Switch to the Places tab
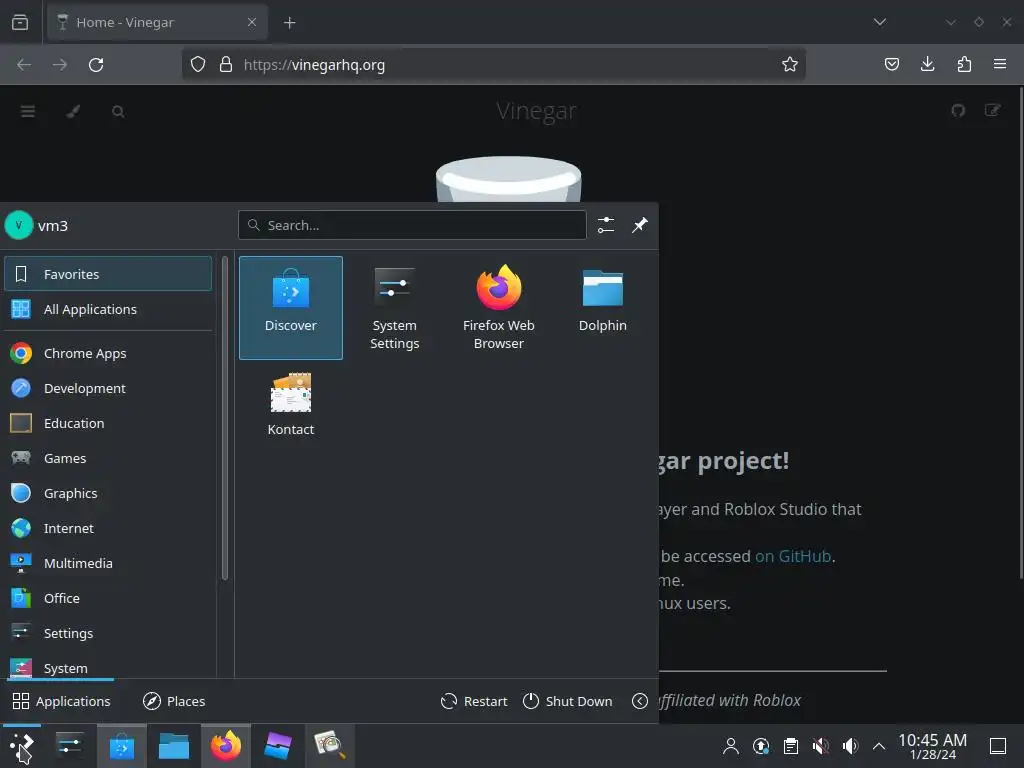This screenshot has width=1024, height=768. [174, 701]
